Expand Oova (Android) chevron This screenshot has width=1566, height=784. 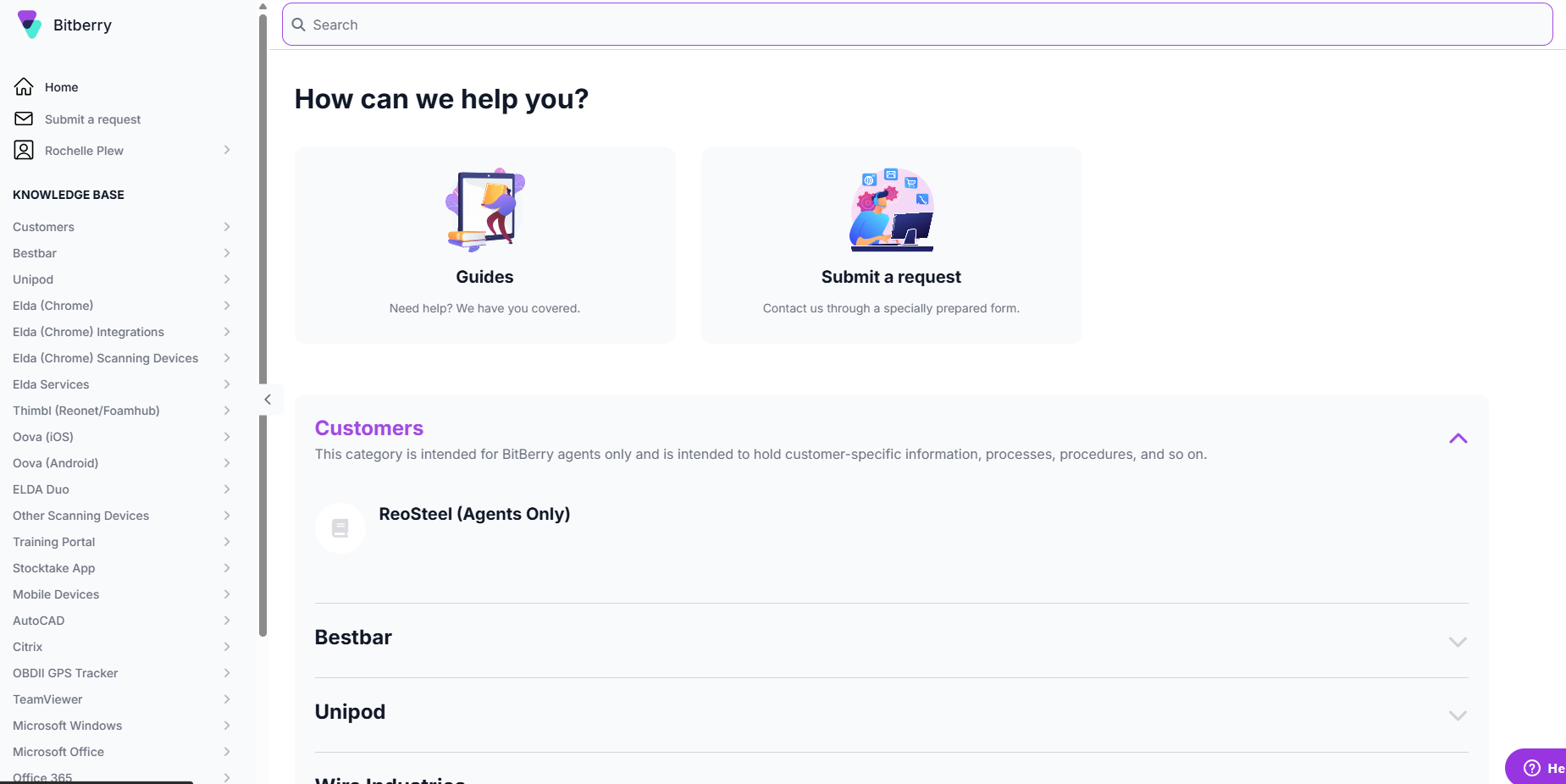[x=227, y=463]
